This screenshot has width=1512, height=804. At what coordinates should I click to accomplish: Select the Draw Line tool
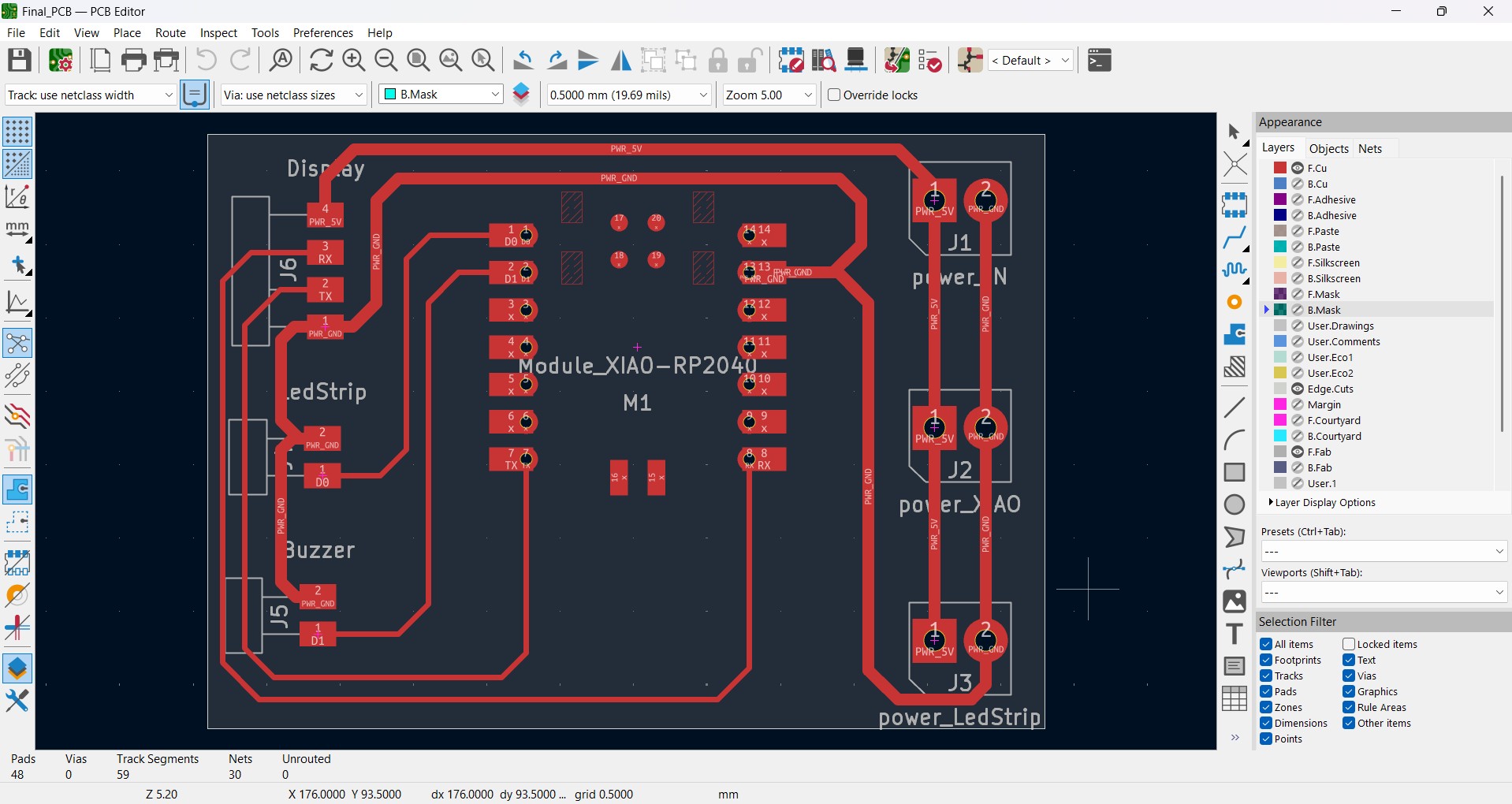point(1235,408)
